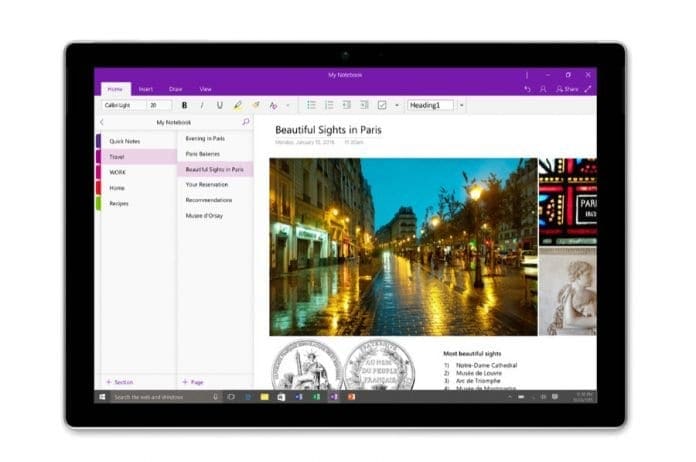This screenshot has width=696, height=462.
Task: Click the taskbar search box
Action: (x=166, y=397)
